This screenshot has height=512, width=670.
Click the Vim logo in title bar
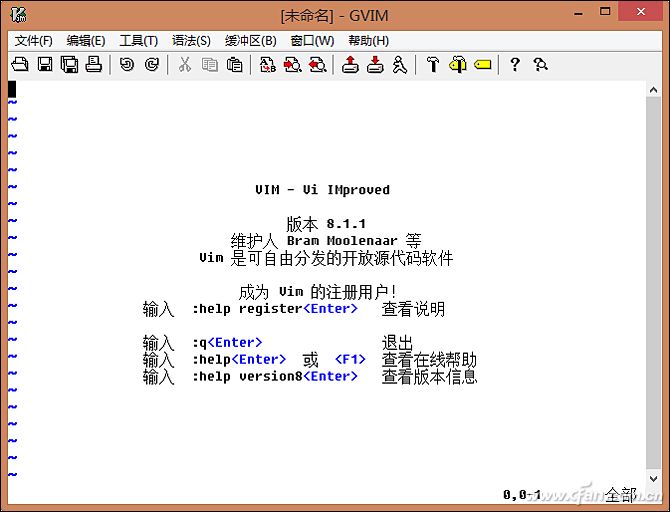[18, 15]
